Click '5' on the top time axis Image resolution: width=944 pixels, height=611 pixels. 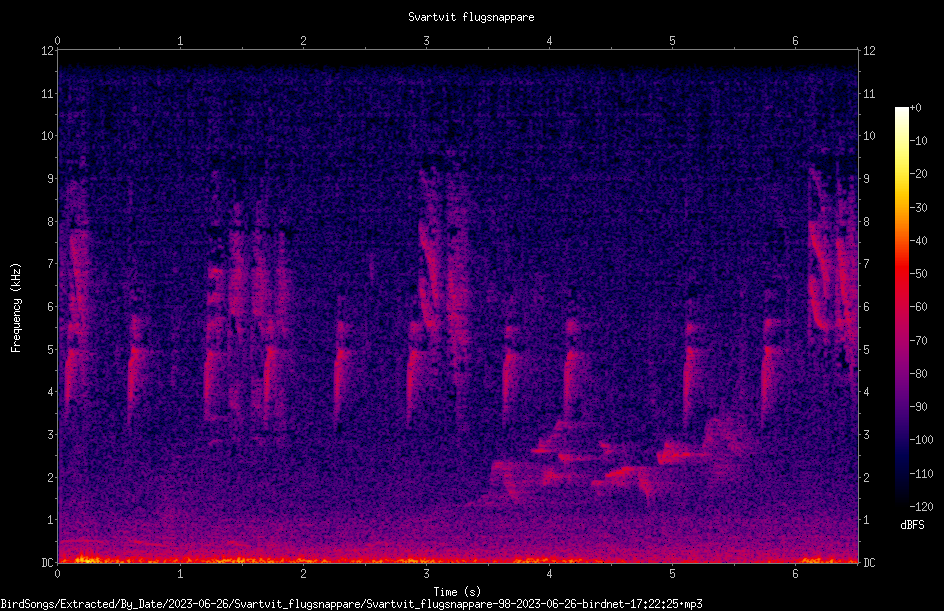tap(672, 41)
